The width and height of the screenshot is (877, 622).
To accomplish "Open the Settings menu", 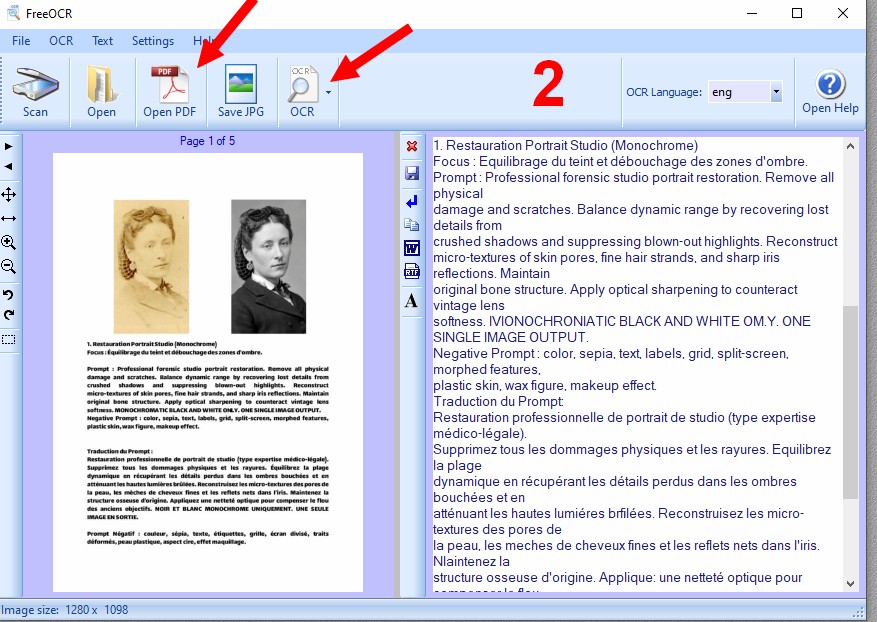I will 153,41.
